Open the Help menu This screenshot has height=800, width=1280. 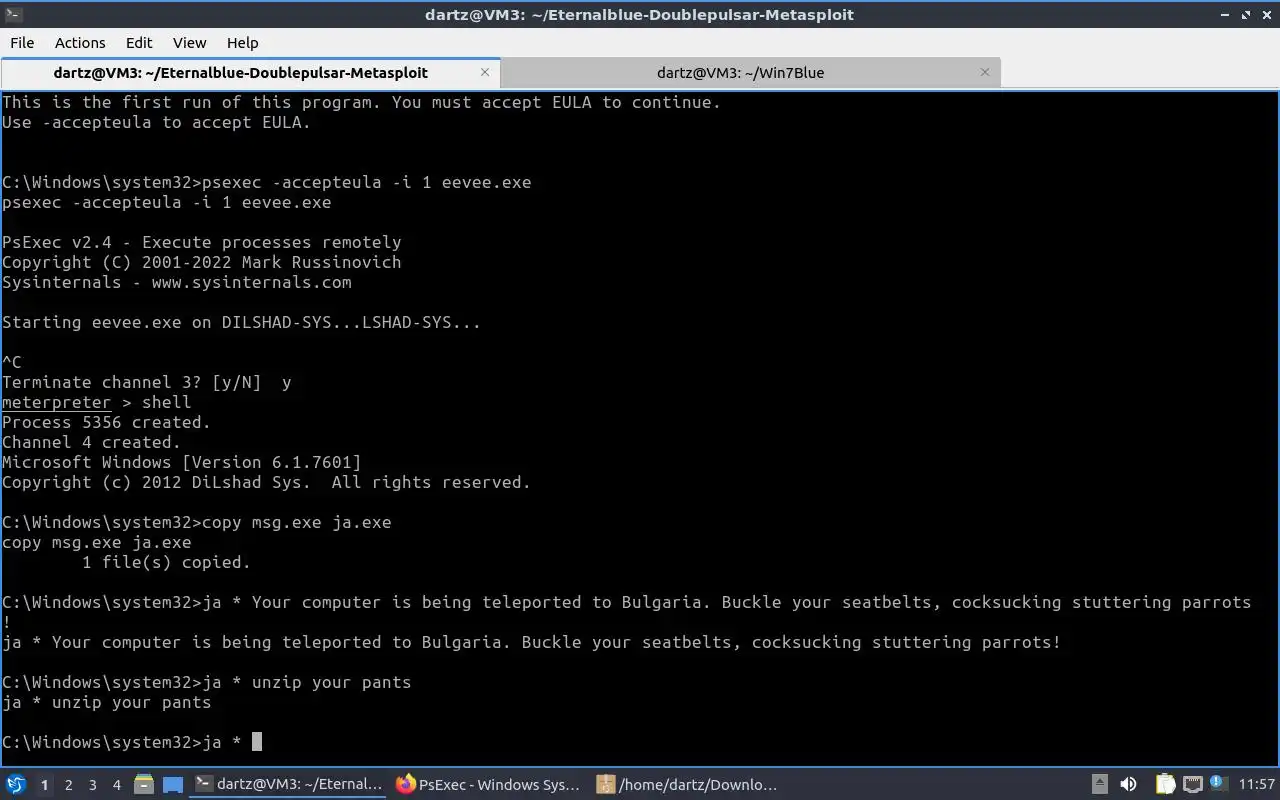[x=242, y=42]
